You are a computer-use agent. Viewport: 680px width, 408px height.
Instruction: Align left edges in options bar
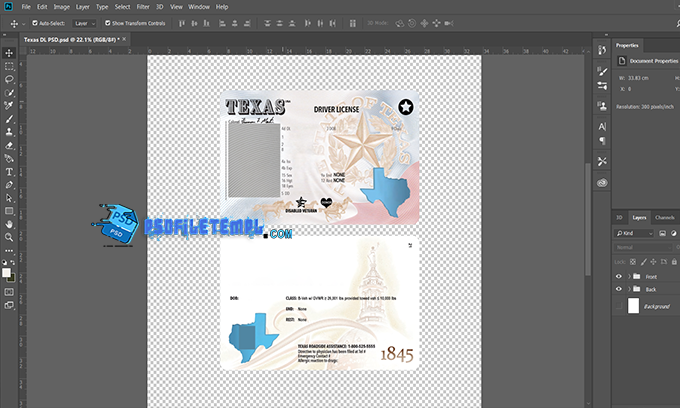click(x=222, y=23)
